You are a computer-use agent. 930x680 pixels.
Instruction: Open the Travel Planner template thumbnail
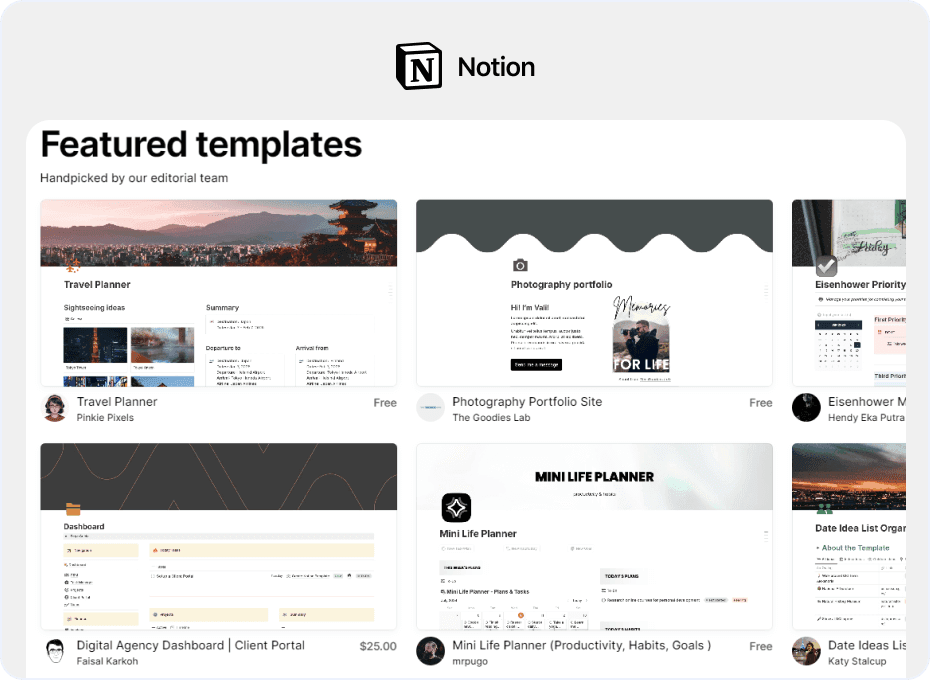tap(218, 293)
